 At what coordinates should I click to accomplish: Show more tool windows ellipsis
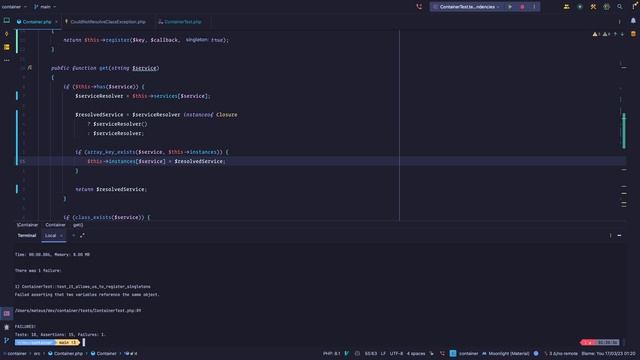coord(7,60)
